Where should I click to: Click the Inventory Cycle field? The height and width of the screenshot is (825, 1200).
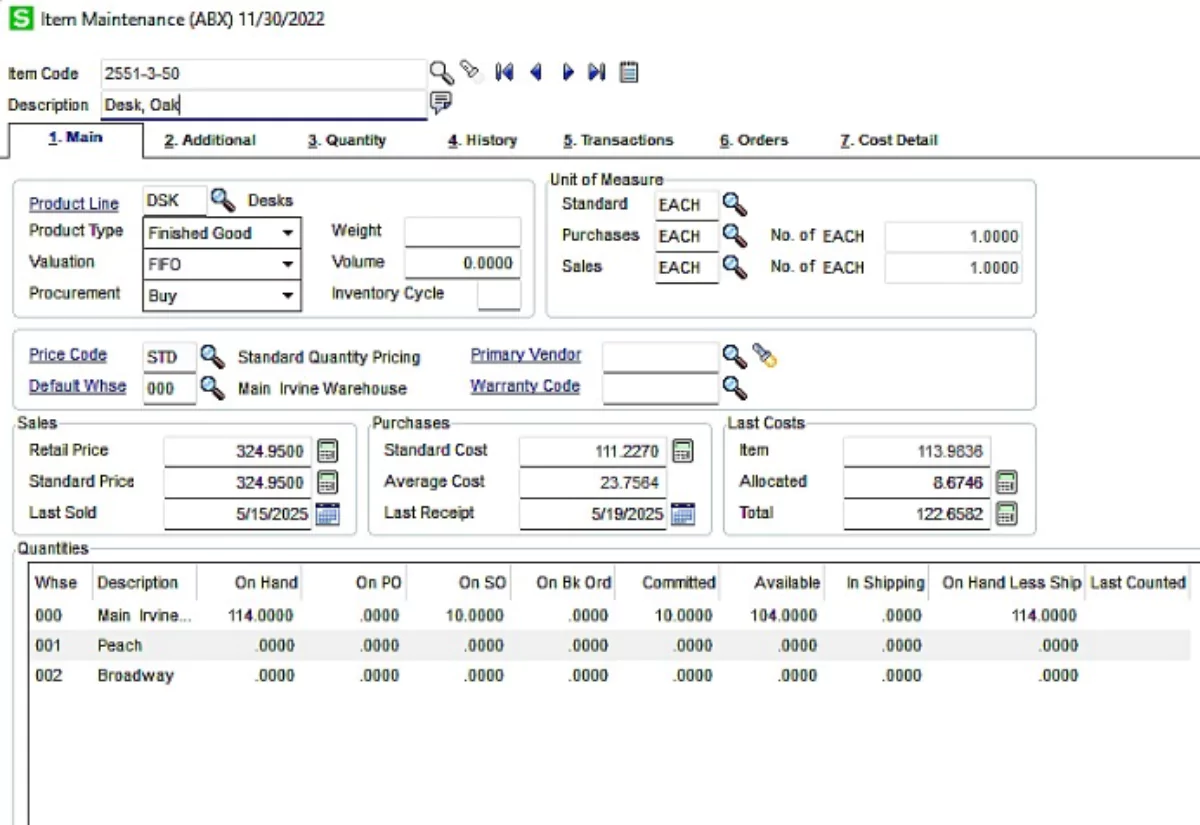499,295
